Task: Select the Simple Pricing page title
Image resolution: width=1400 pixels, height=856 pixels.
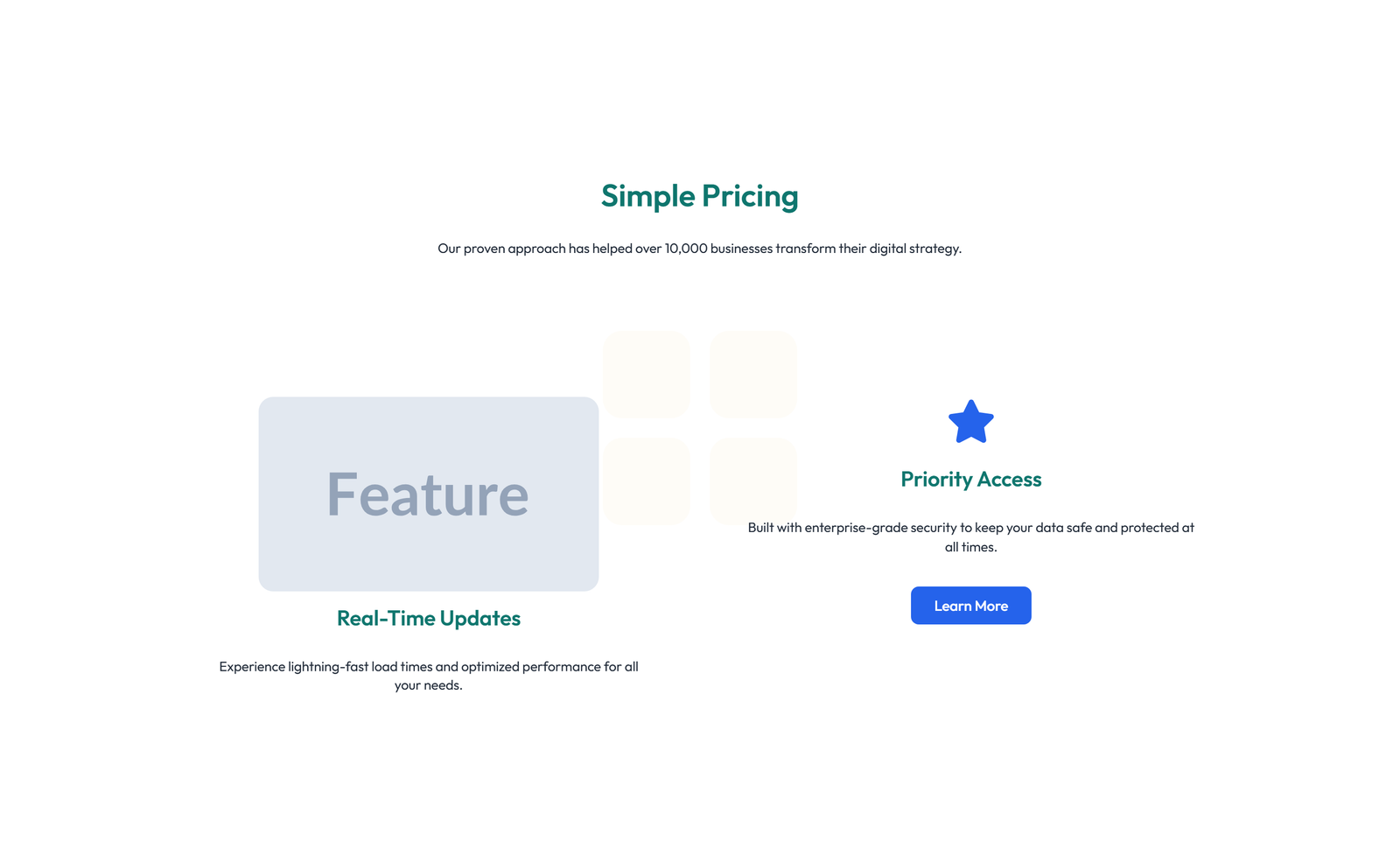Action: tap(699, 196)
